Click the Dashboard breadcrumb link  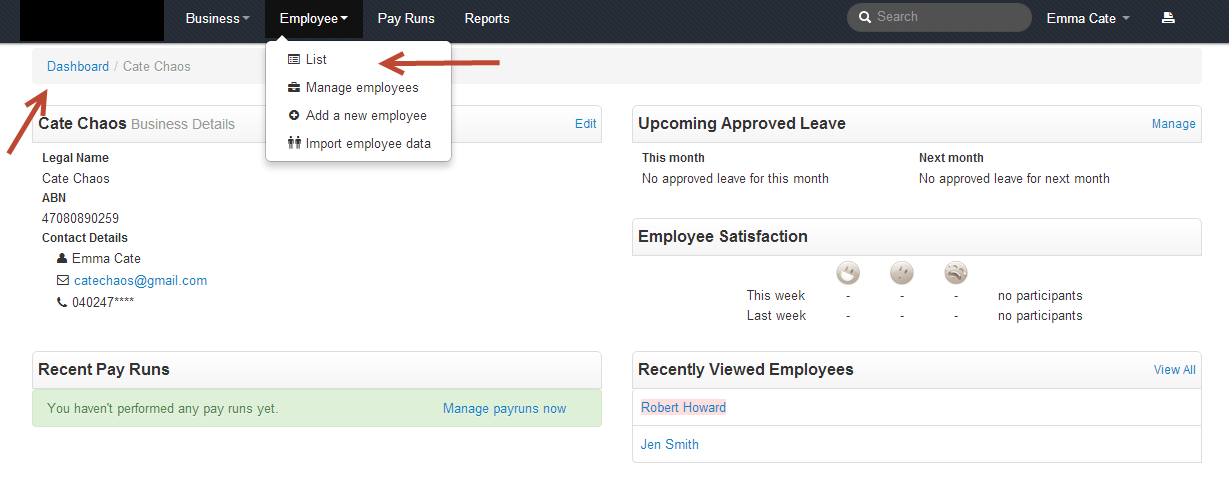point(78,66)
